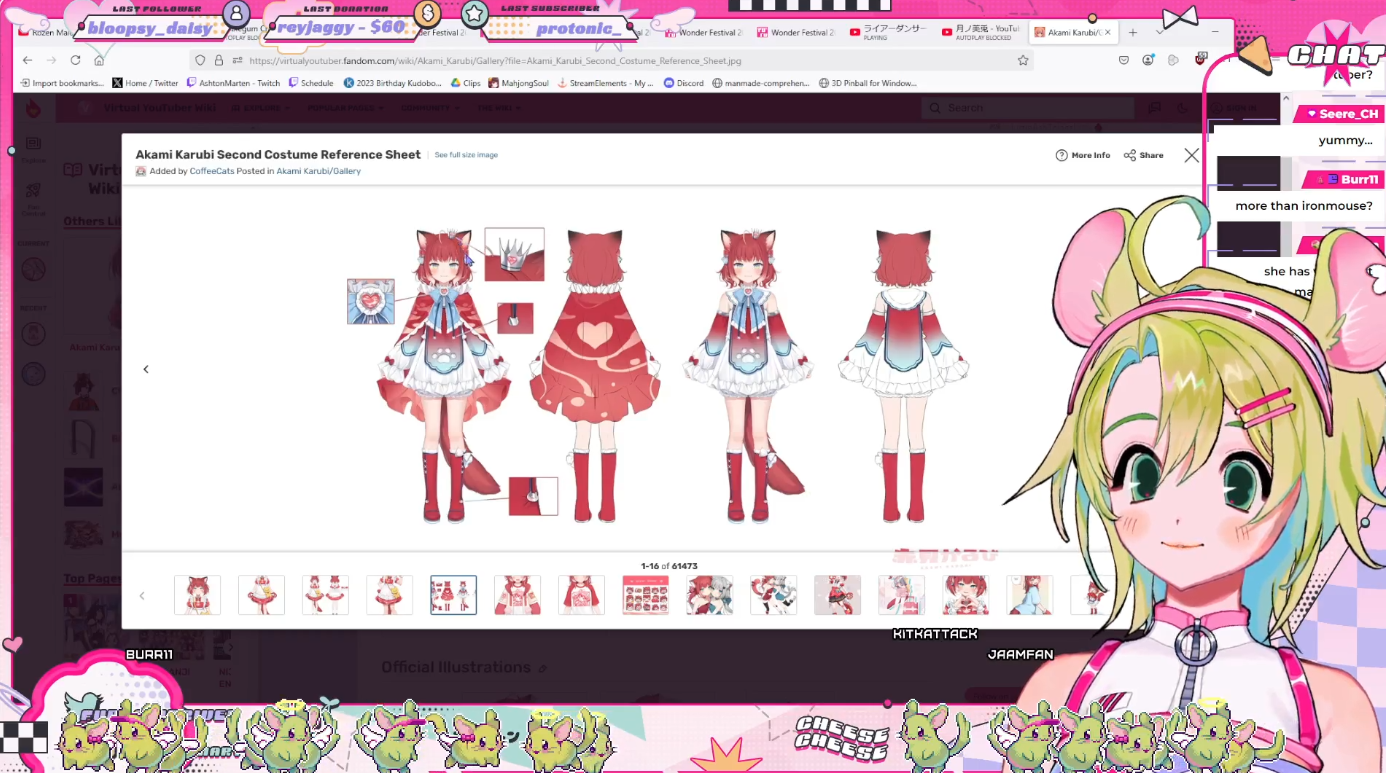Share the costume reference sheet image

[x=1144, y=155]
